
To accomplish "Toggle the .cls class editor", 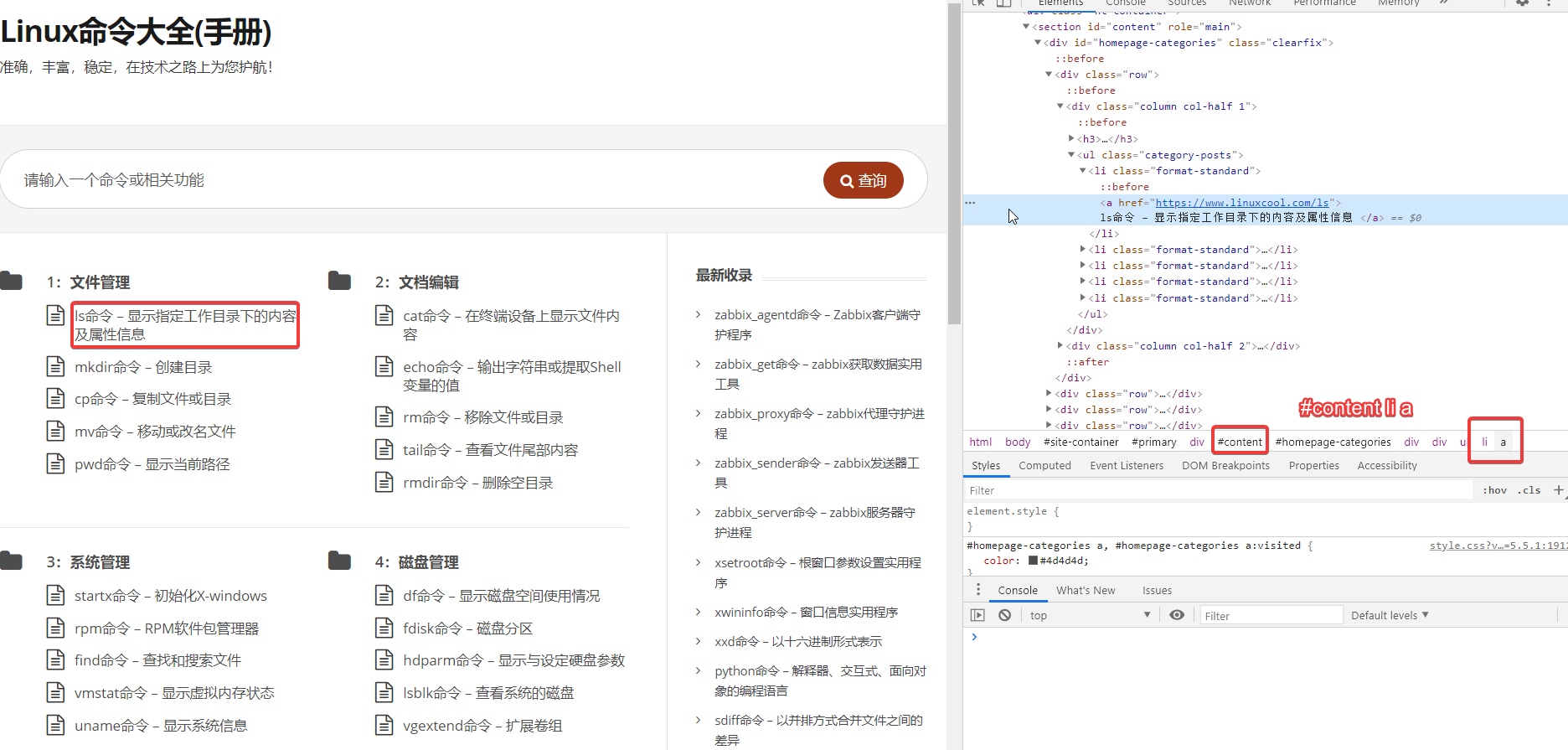I will click(1529, 490).
